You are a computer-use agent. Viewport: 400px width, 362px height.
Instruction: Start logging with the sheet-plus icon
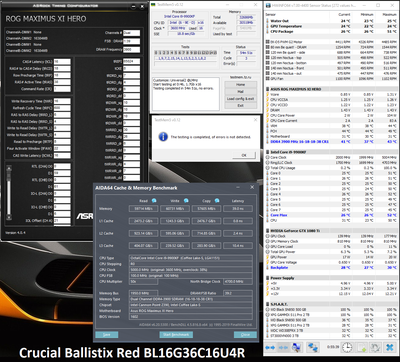(x=362, y=347)
